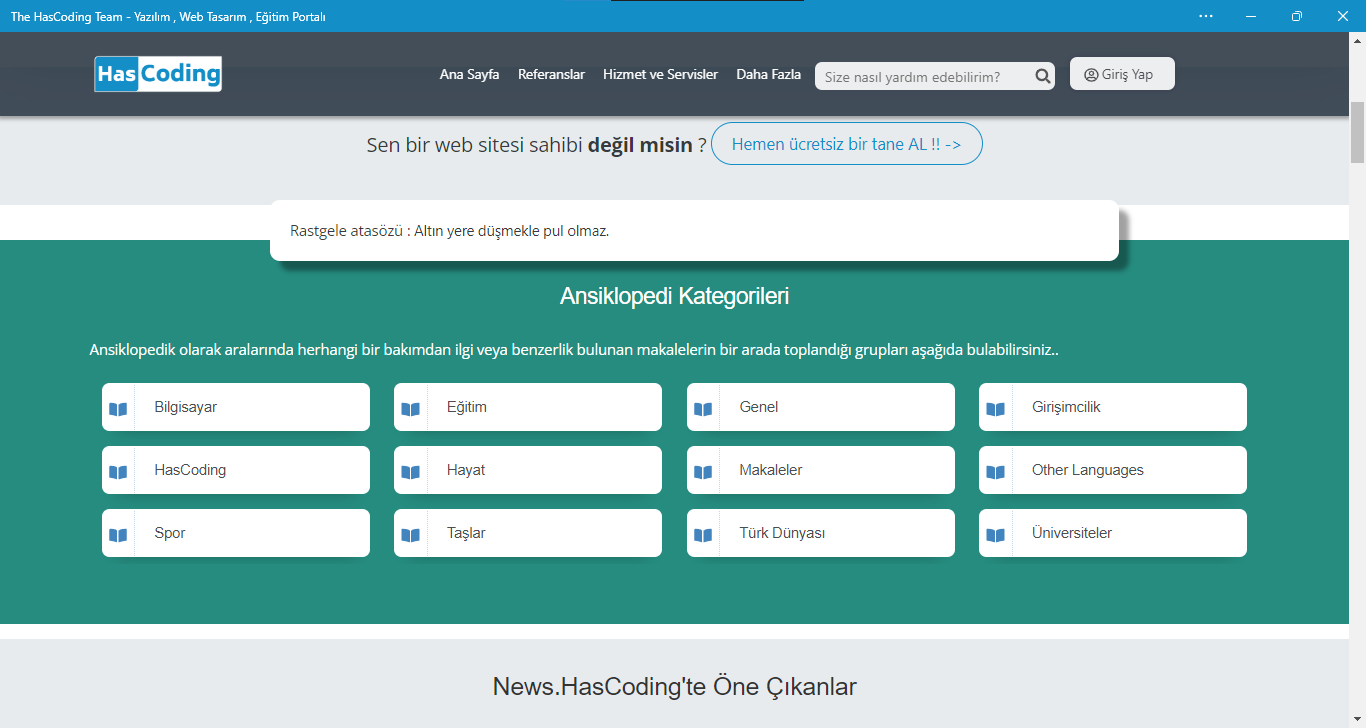This screenshot has width=1366, height=728.
Task: Open the Other Languages category
Action: [1113, 470]
